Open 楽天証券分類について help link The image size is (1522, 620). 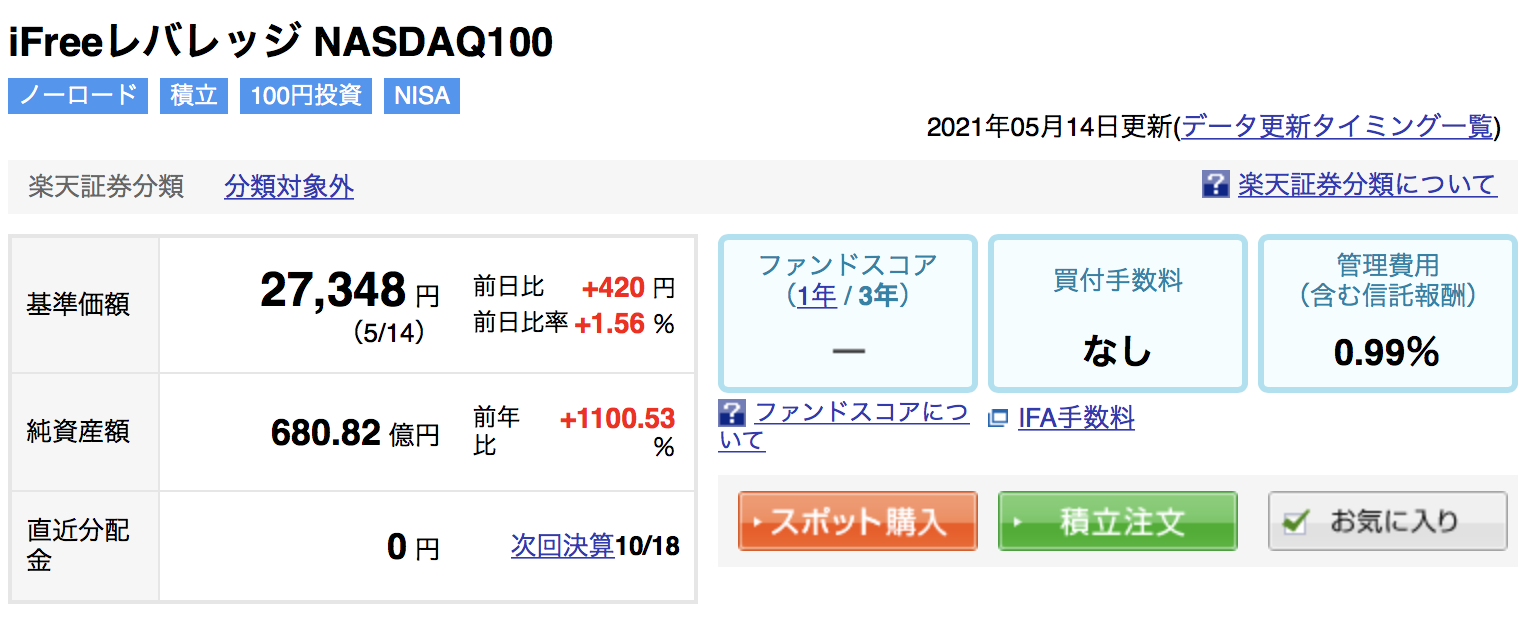click(1367, 184)
